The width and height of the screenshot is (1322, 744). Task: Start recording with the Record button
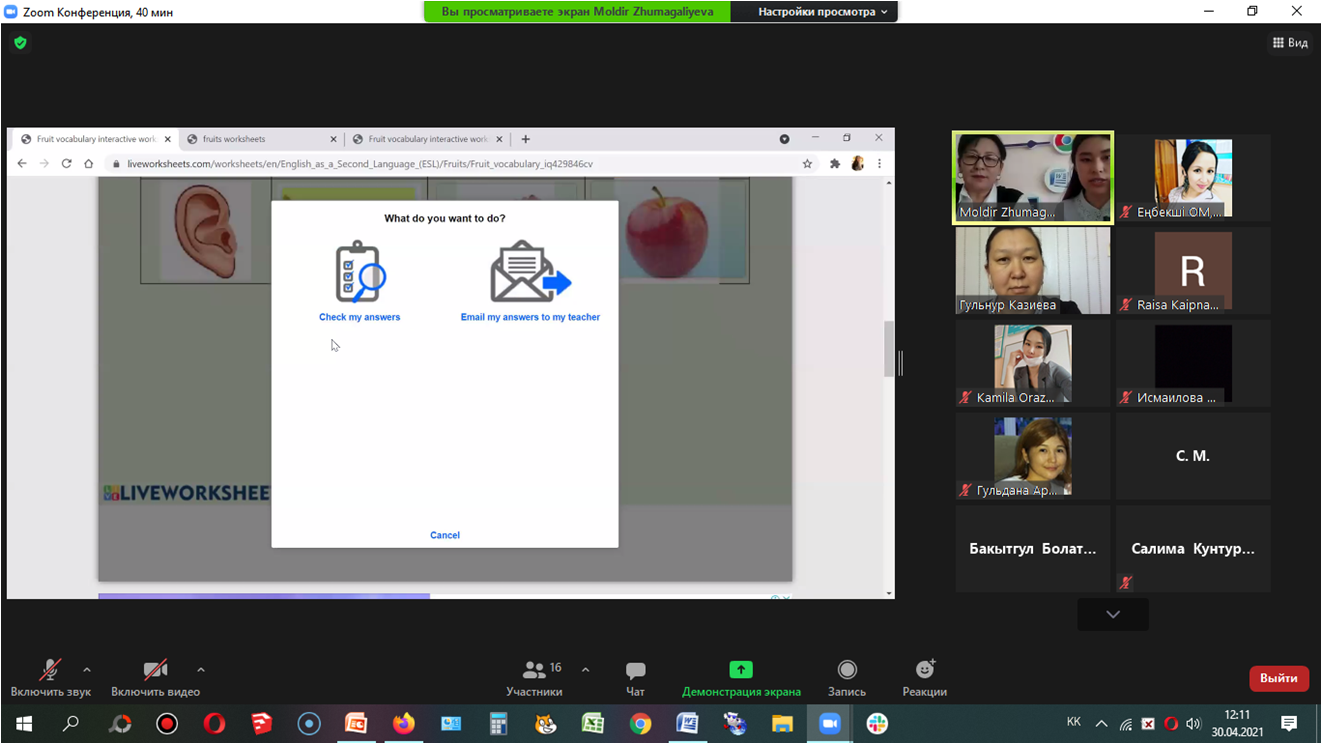coord(846,677)
